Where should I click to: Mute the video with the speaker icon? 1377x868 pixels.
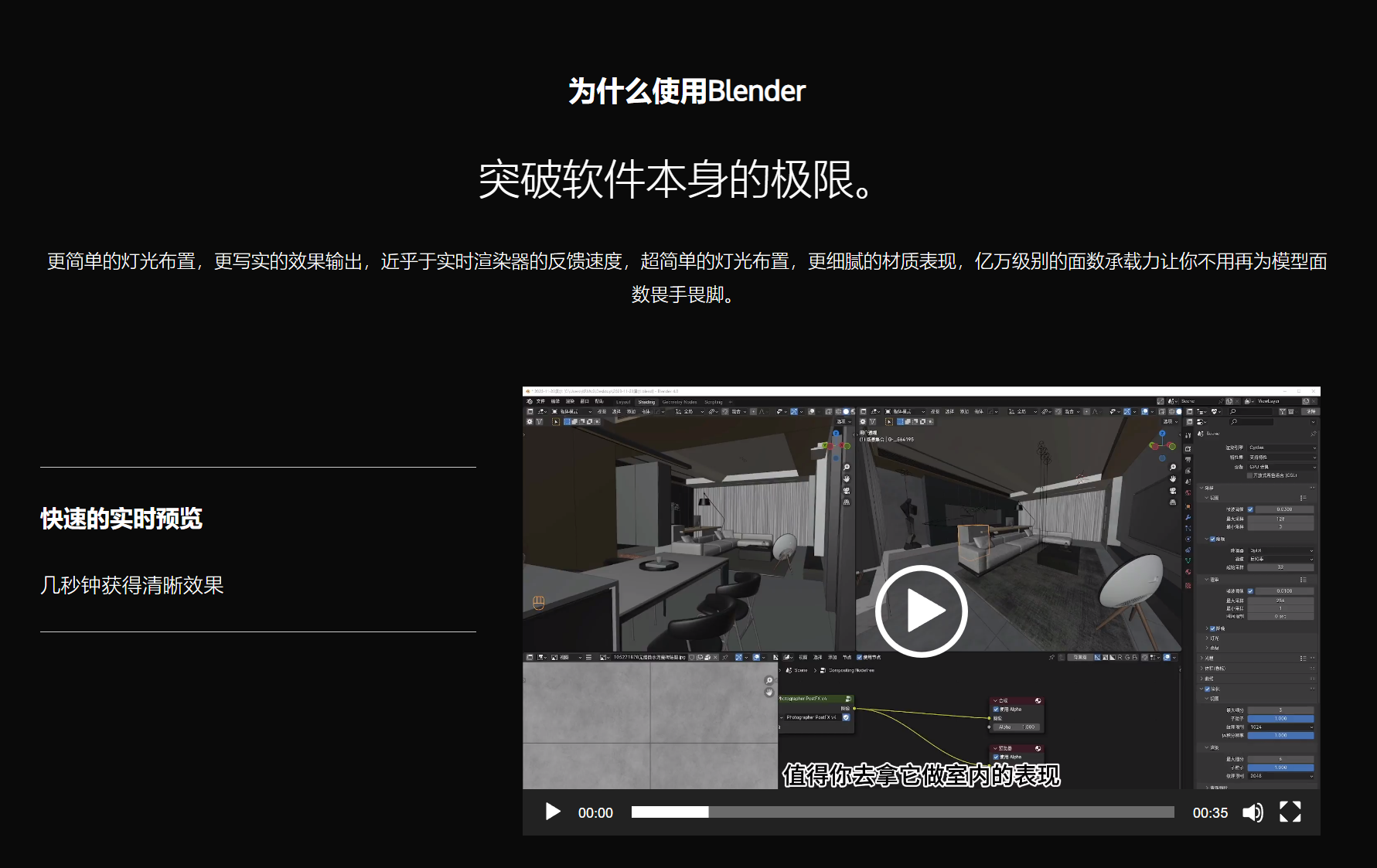(1253, 812)
